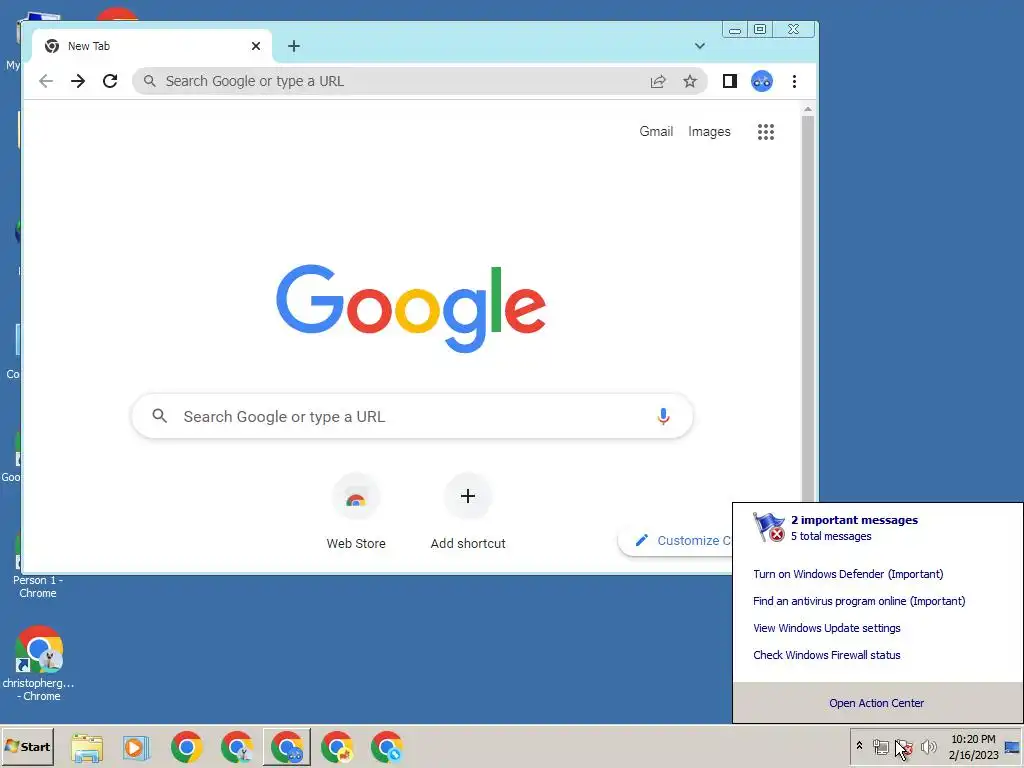The height and width of the screenshot is (768, 1024).
Task: Click the taskbar clock showing 10:20 PM
Action: pos(973,747)
